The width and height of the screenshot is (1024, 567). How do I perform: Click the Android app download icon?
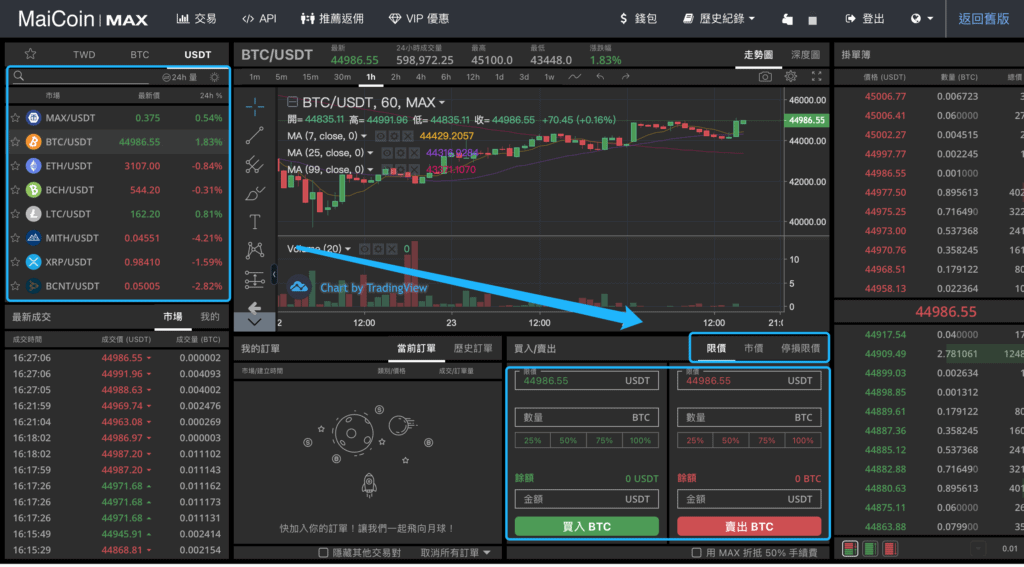[x=812, y=20]
